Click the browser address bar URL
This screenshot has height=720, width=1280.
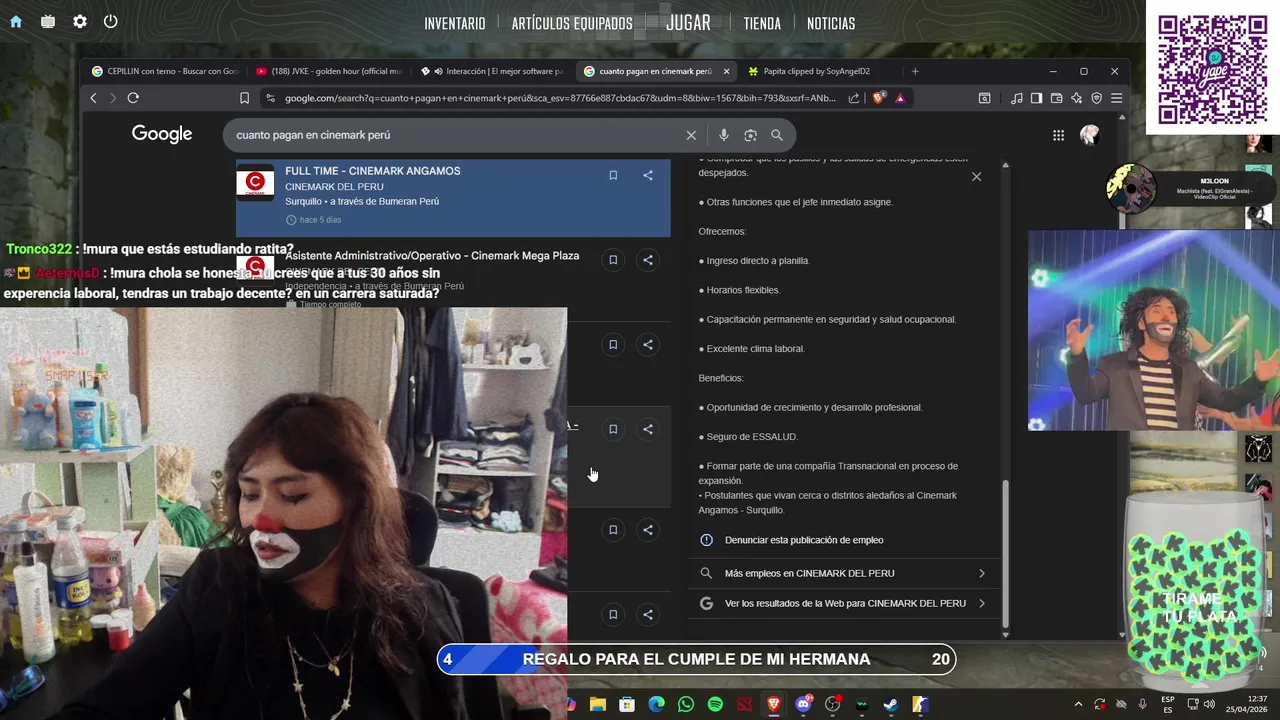(560, 98)
